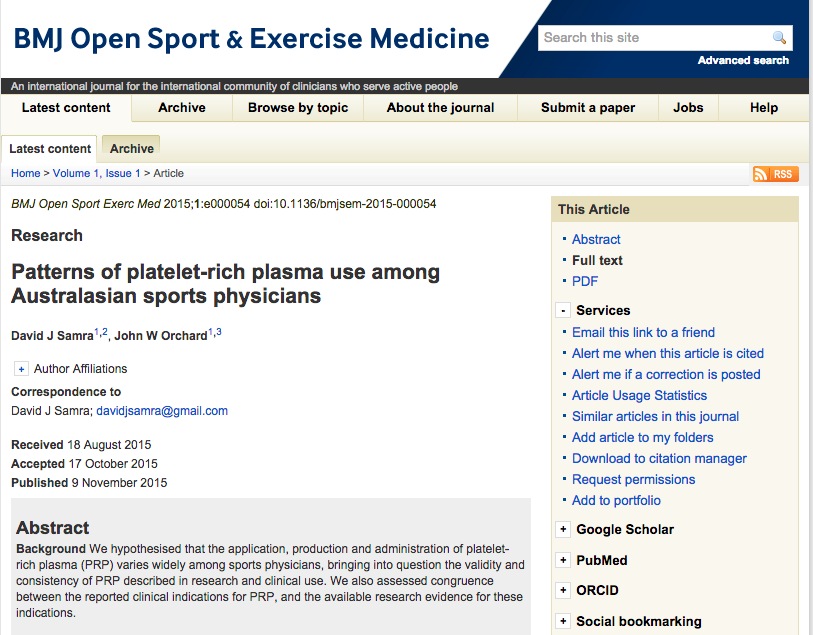This screenshot has height=635, width=813.
Task: Expand the Social bookmarking section
Action: 563,621
